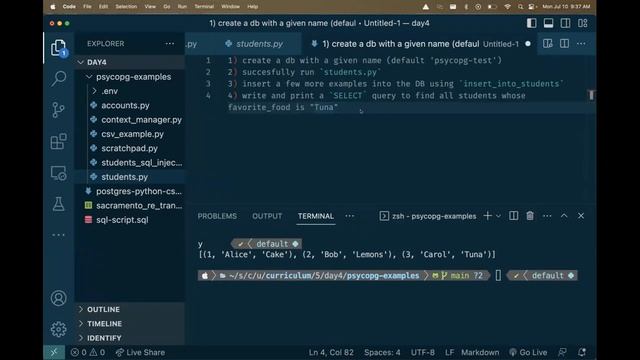
Task: Show additional views ellipsis in activity bar
Action: tap(58, 235)
